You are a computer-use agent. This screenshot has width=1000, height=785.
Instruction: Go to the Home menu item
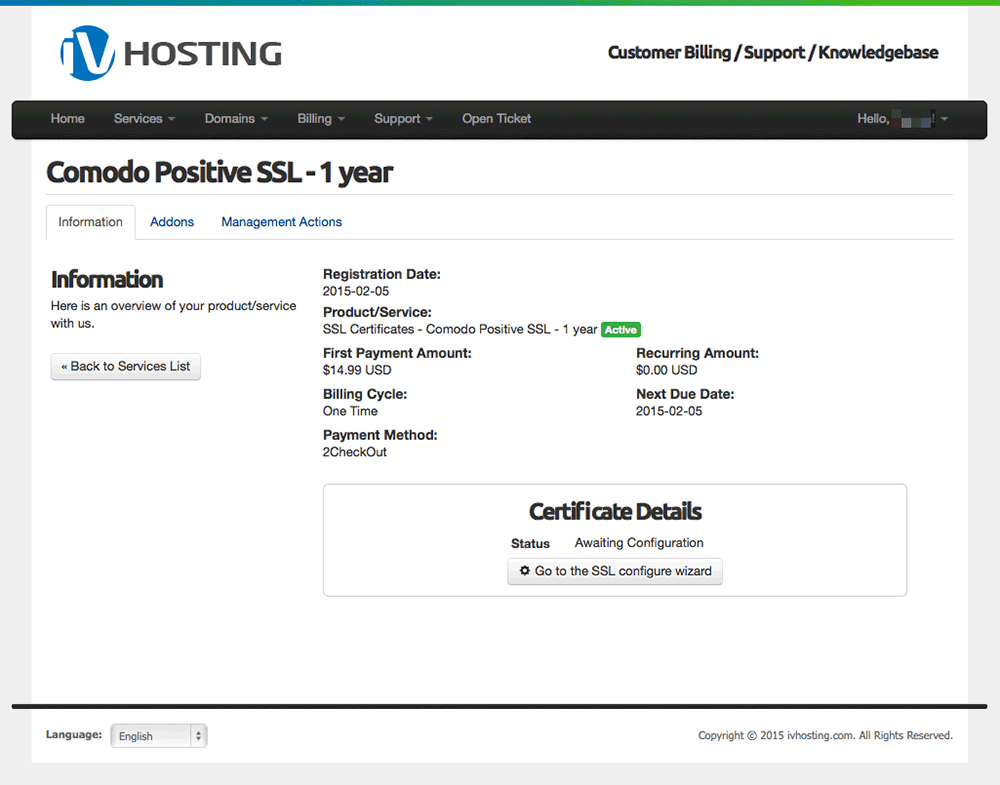click(68, 119)
